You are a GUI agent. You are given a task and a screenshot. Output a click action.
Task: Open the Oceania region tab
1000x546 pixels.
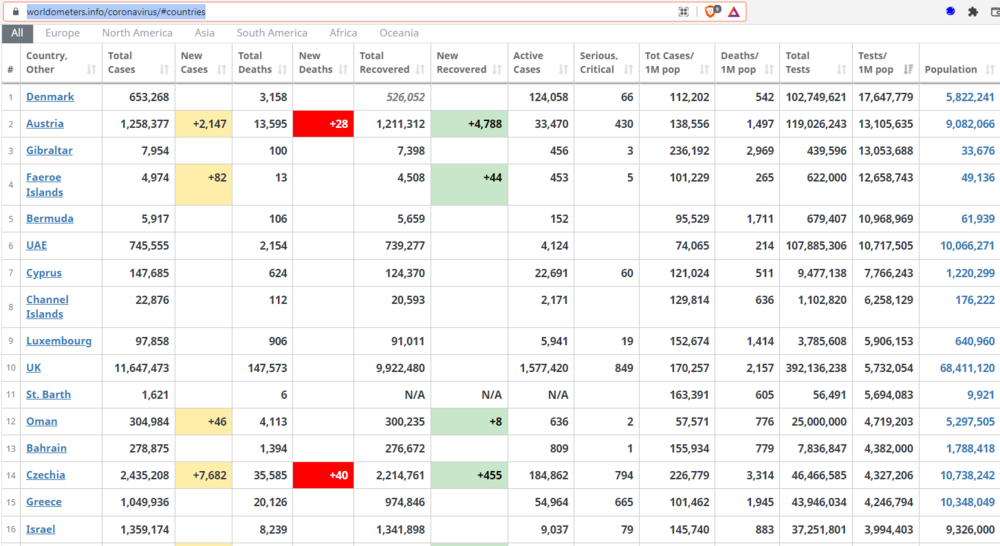399,33
